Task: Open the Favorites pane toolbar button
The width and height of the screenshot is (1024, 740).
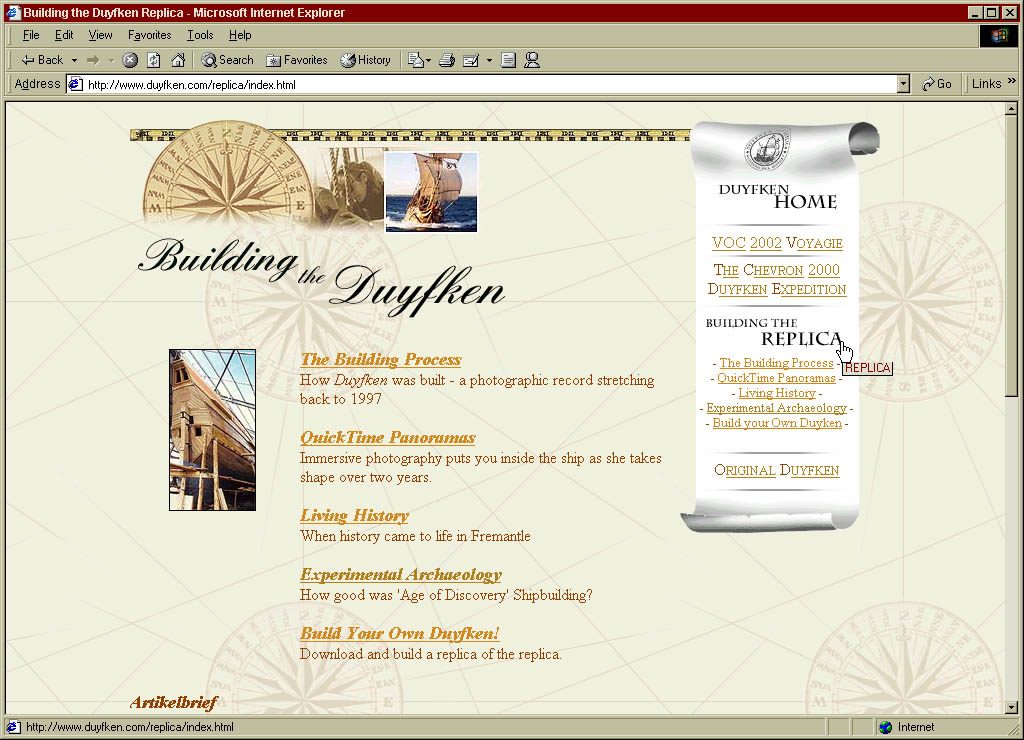Action: (x=297, y=60)
